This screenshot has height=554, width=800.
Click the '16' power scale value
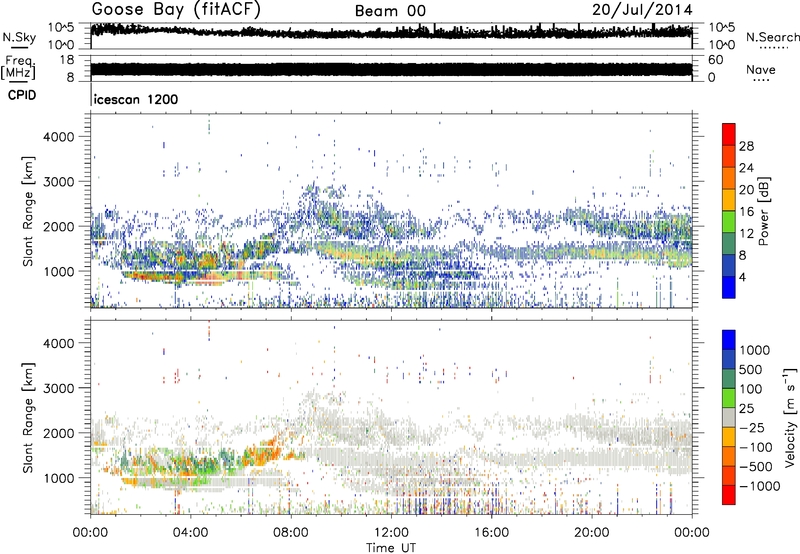746,212
